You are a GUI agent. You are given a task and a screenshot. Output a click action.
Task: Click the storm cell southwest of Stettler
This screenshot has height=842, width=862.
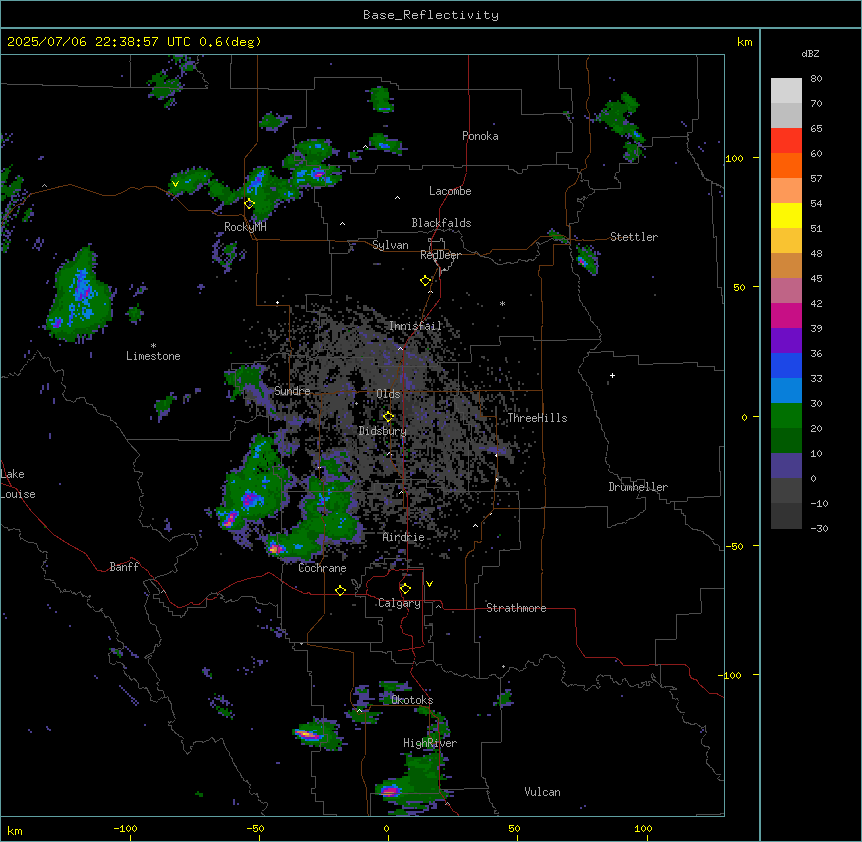587,259
